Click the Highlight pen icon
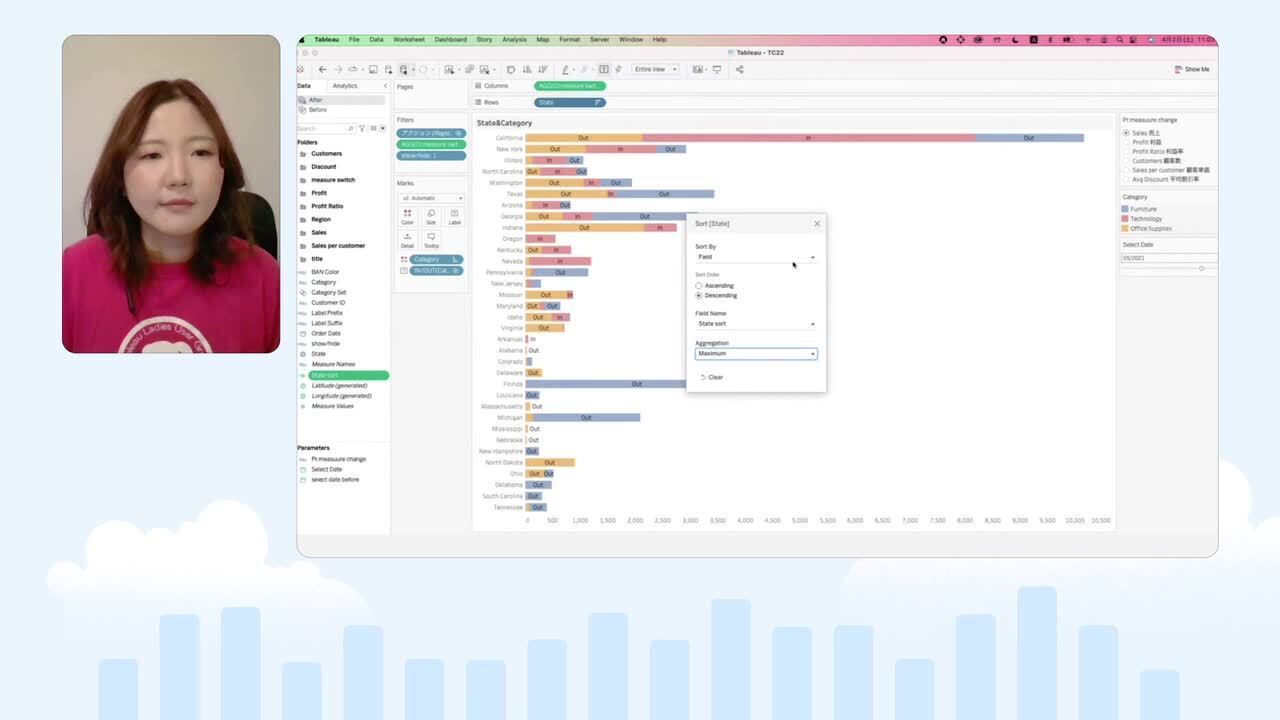The height and width of the screenshot is (720, 1280). [566, 70]
